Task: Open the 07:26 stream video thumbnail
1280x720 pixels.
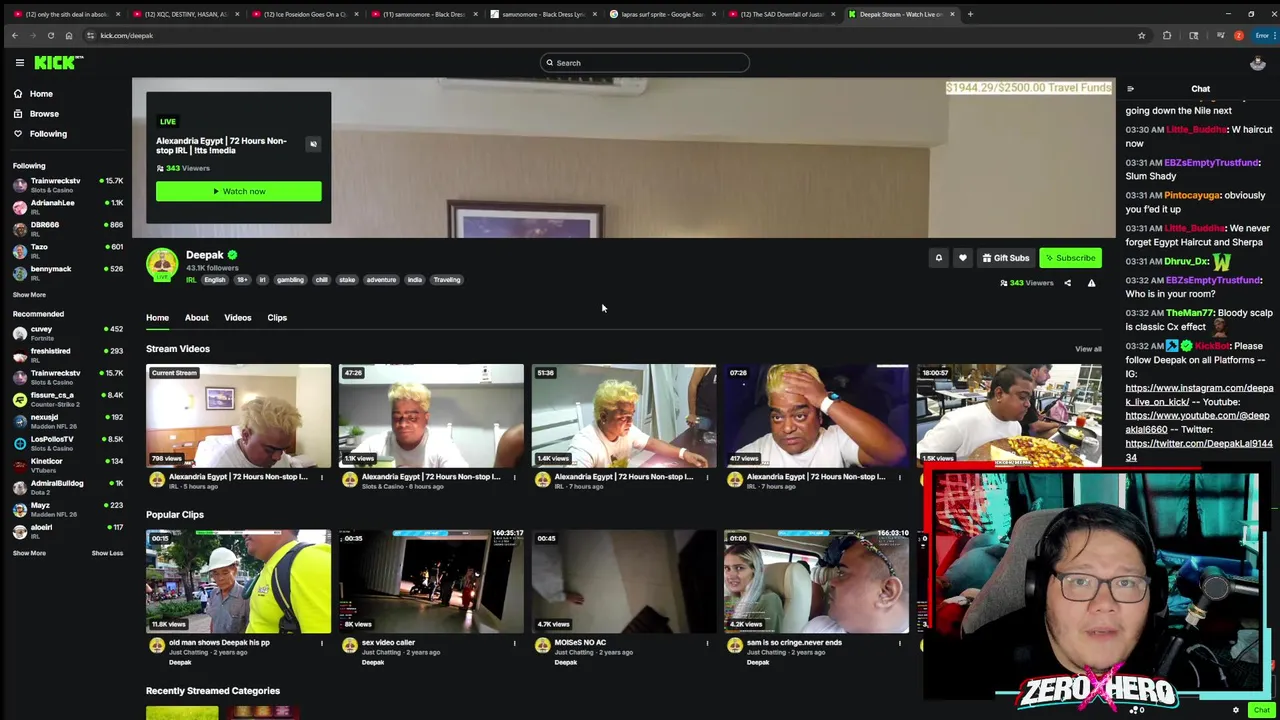Action: (x=816, y=416)
